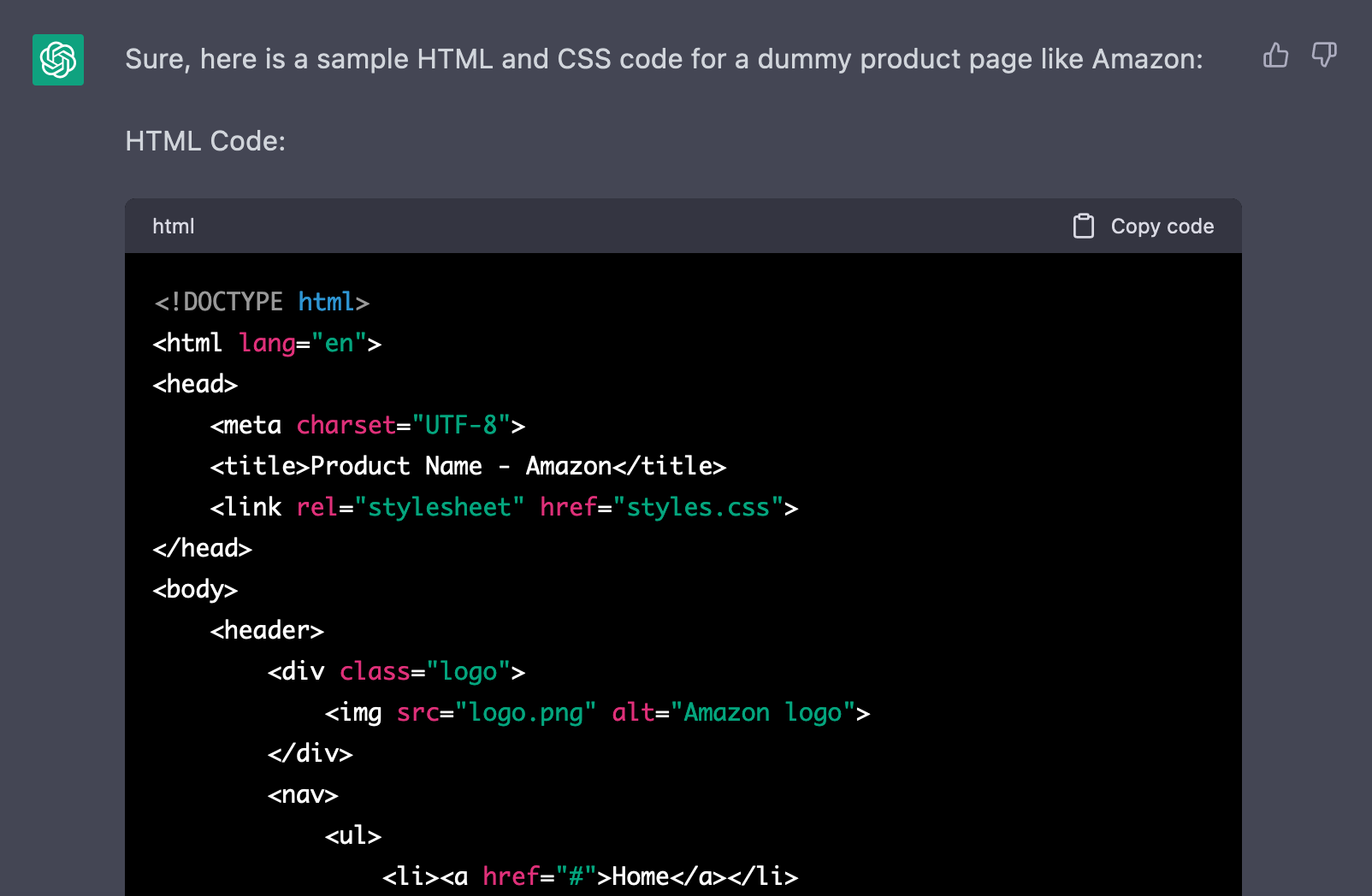Viewport: 1372px width, 896px height.
Task: Select the html language label on the code block
Action: 172,226
